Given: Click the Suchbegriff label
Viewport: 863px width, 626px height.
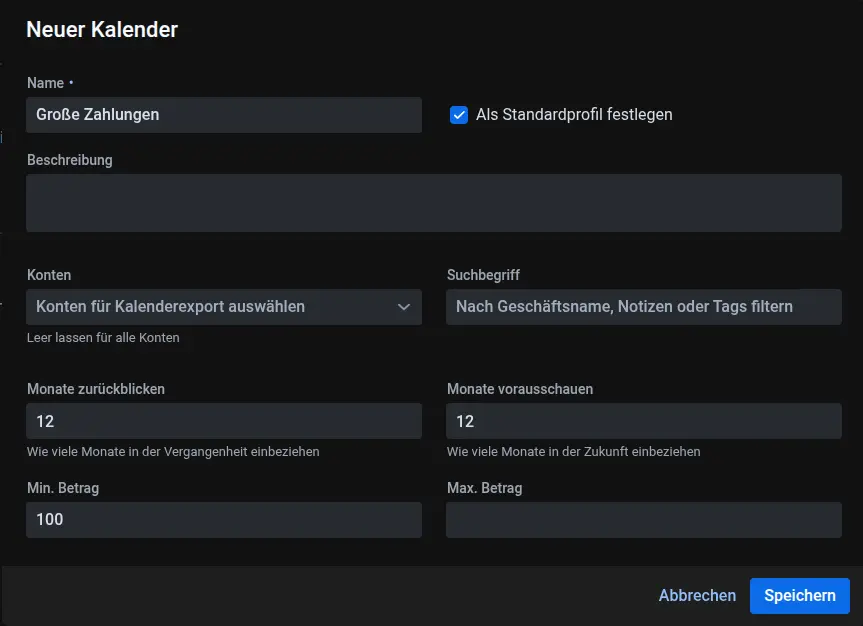Looking at the screenshot, I should click(x=483, y=275).
